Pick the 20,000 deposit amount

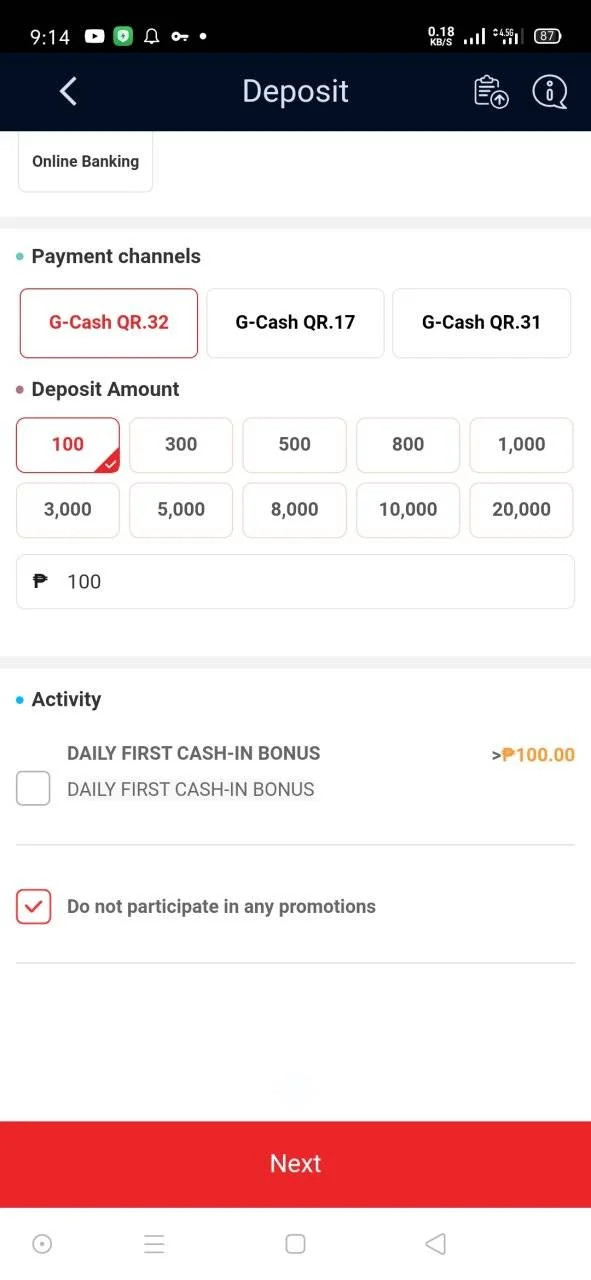point(521,510)
